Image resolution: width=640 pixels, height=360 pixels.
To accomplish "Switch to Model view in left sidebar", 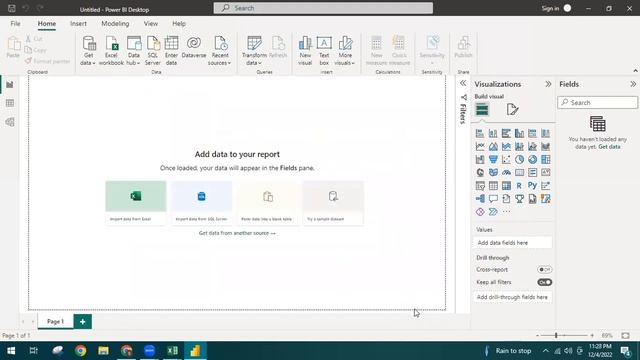I will pyautogui.click(x=10, y=122).
